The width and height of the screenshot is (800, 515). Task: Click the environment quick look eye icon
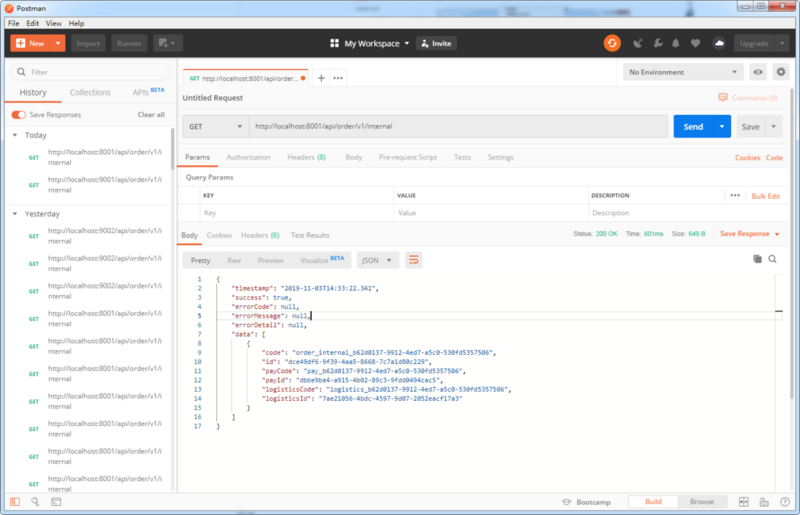(x=758, y=72)
